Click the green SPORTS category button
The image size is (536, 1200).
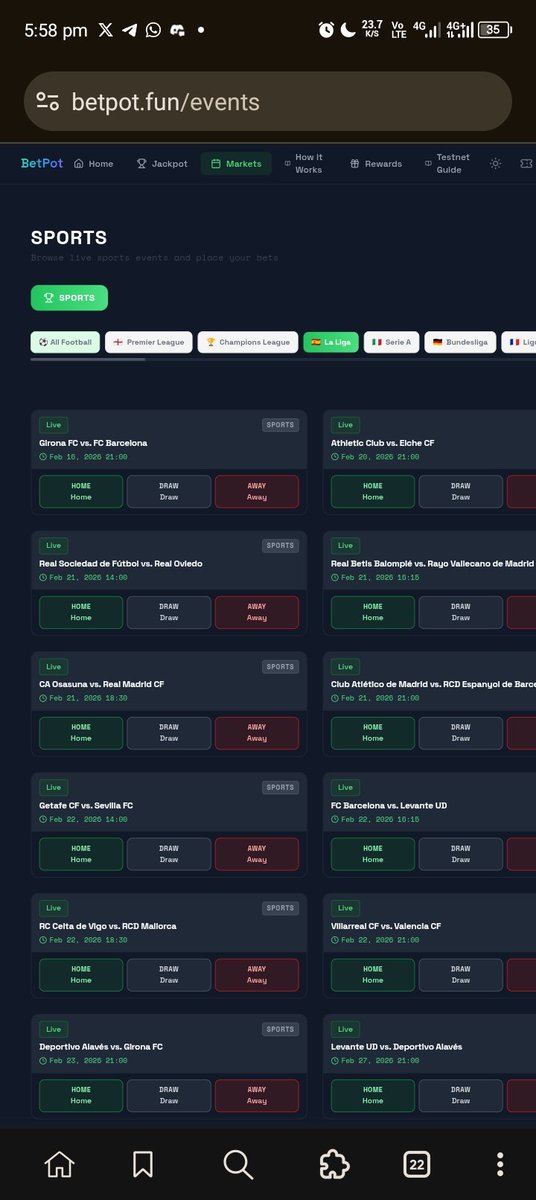pos(69,297)
